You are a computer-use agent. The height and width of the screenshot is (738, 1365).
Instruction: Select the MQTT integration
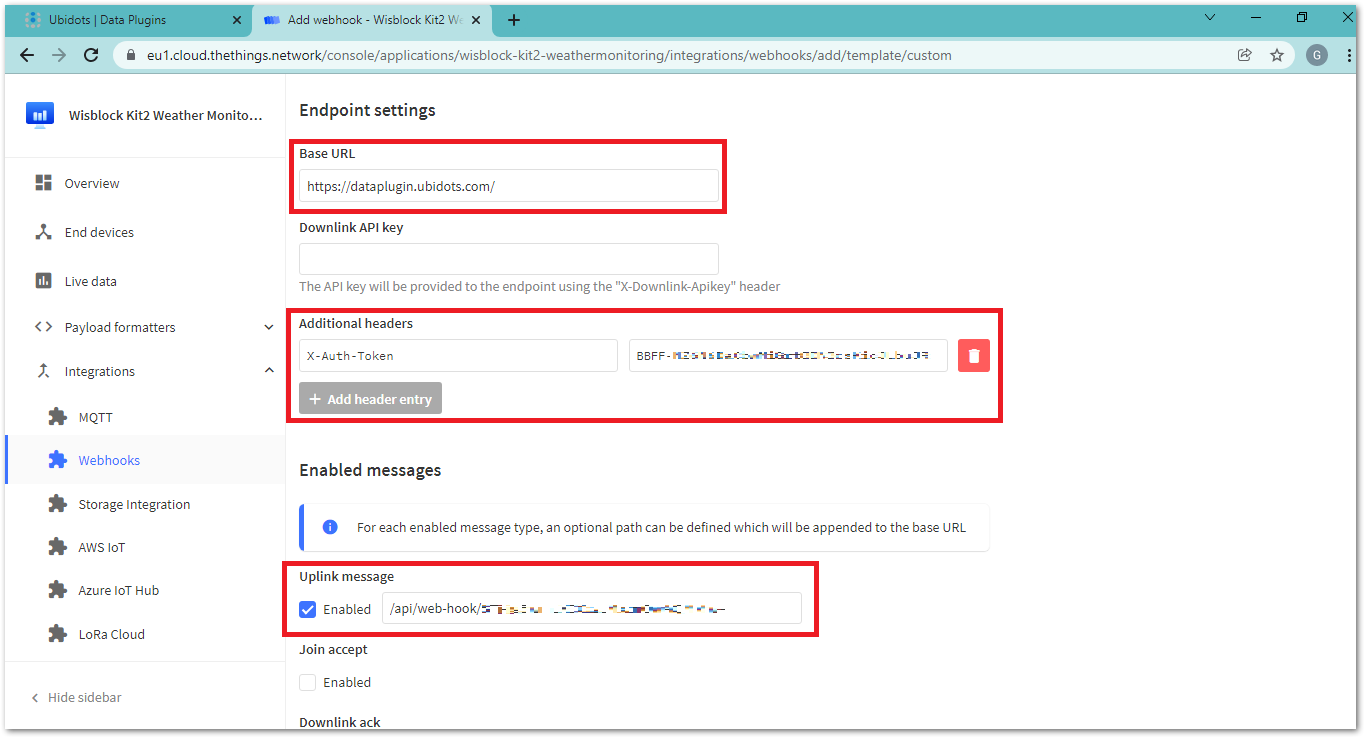pos(95,417)
